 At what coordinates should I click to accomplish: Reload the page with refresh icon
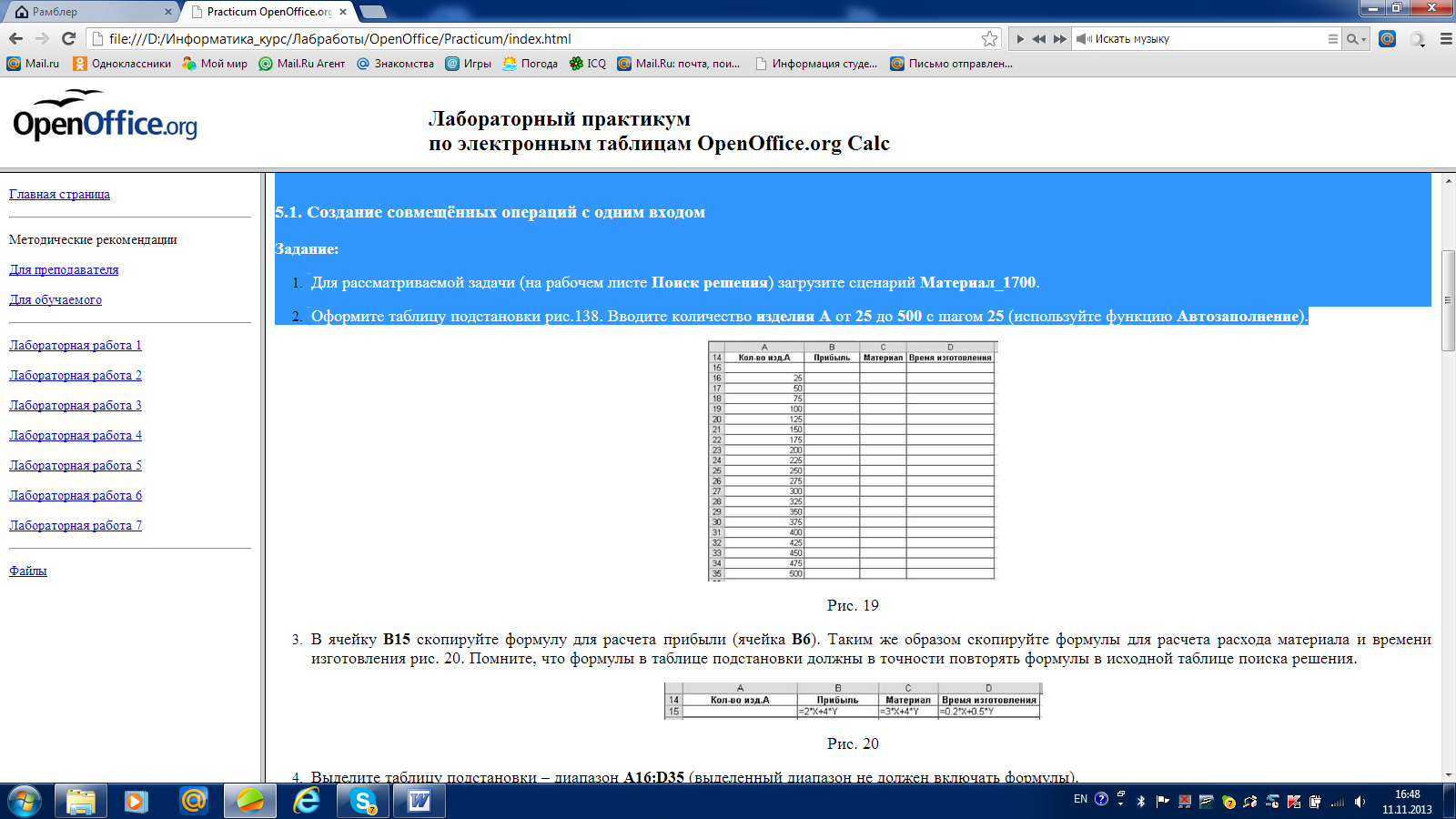(68, 38)
